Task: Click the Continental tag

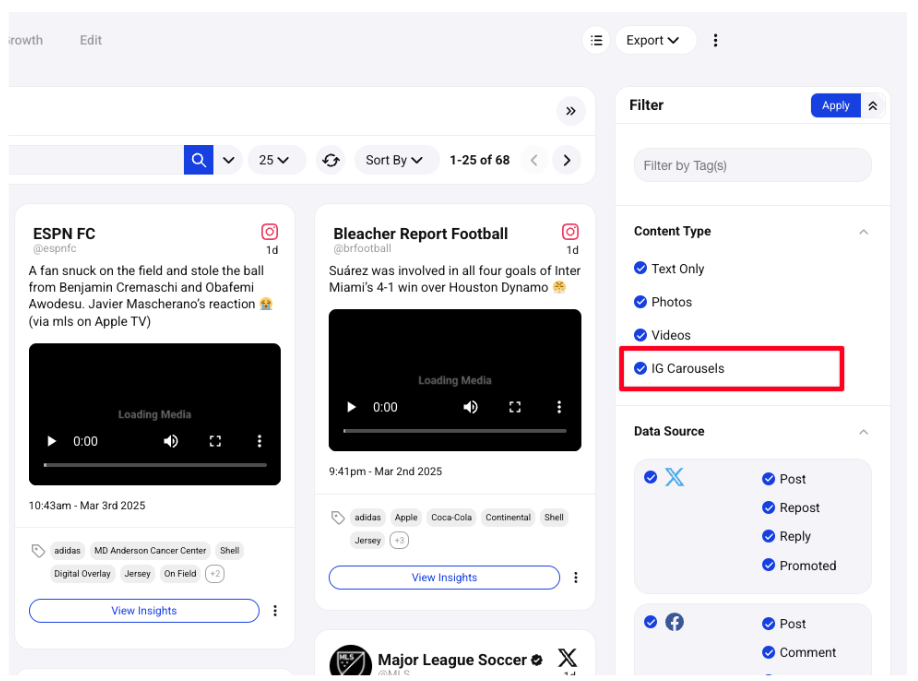Action: pyautogui.click(x=508, y=517)
